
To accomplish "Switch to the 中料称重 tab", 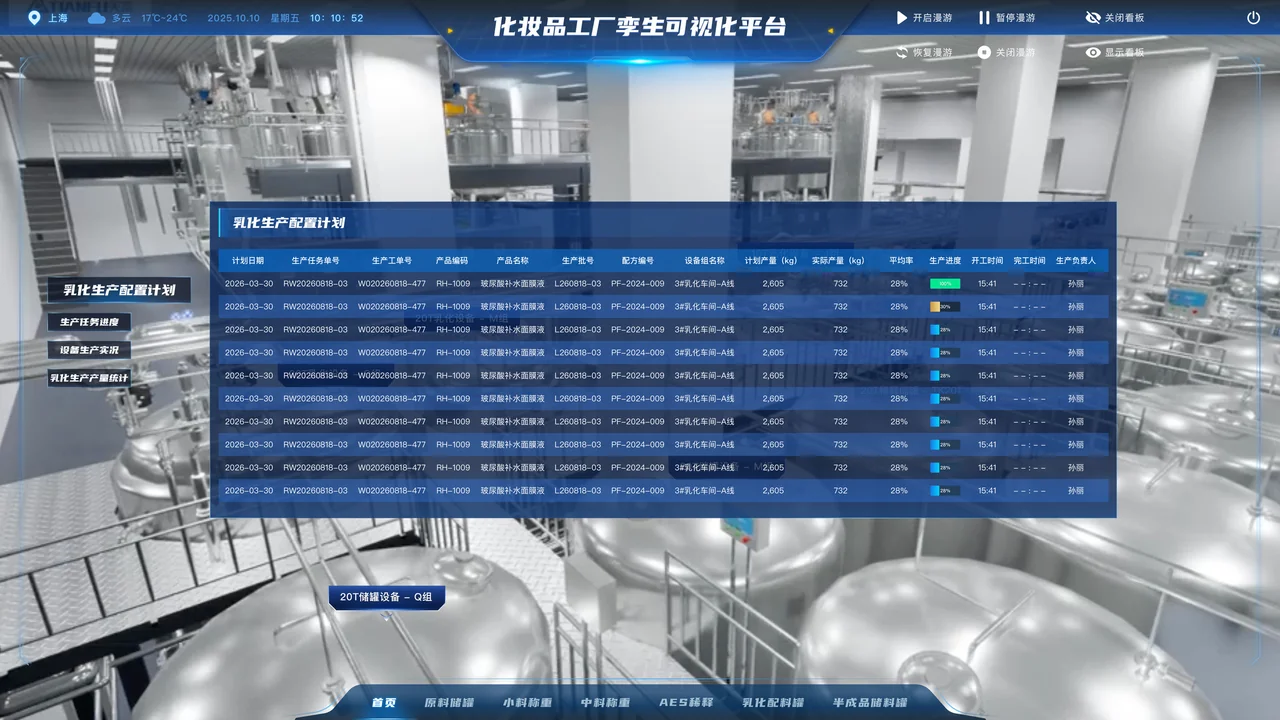I will coord(605,702).
